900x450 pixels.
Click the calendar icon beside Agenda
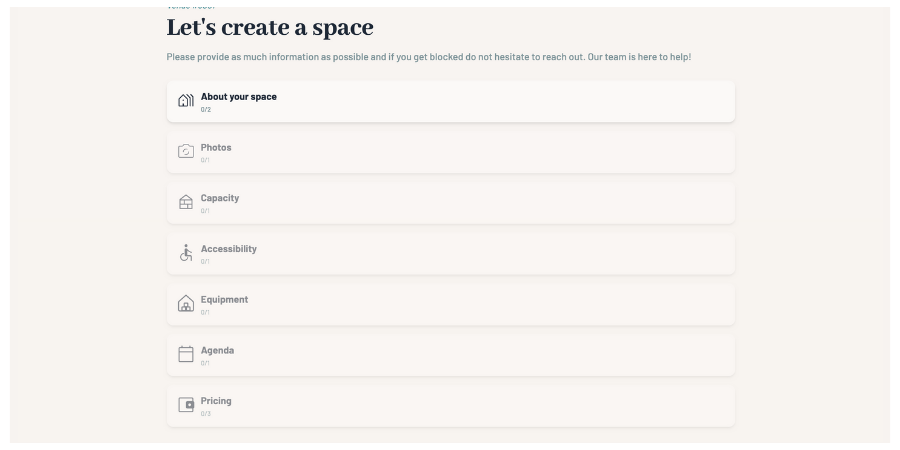[185, 354]
